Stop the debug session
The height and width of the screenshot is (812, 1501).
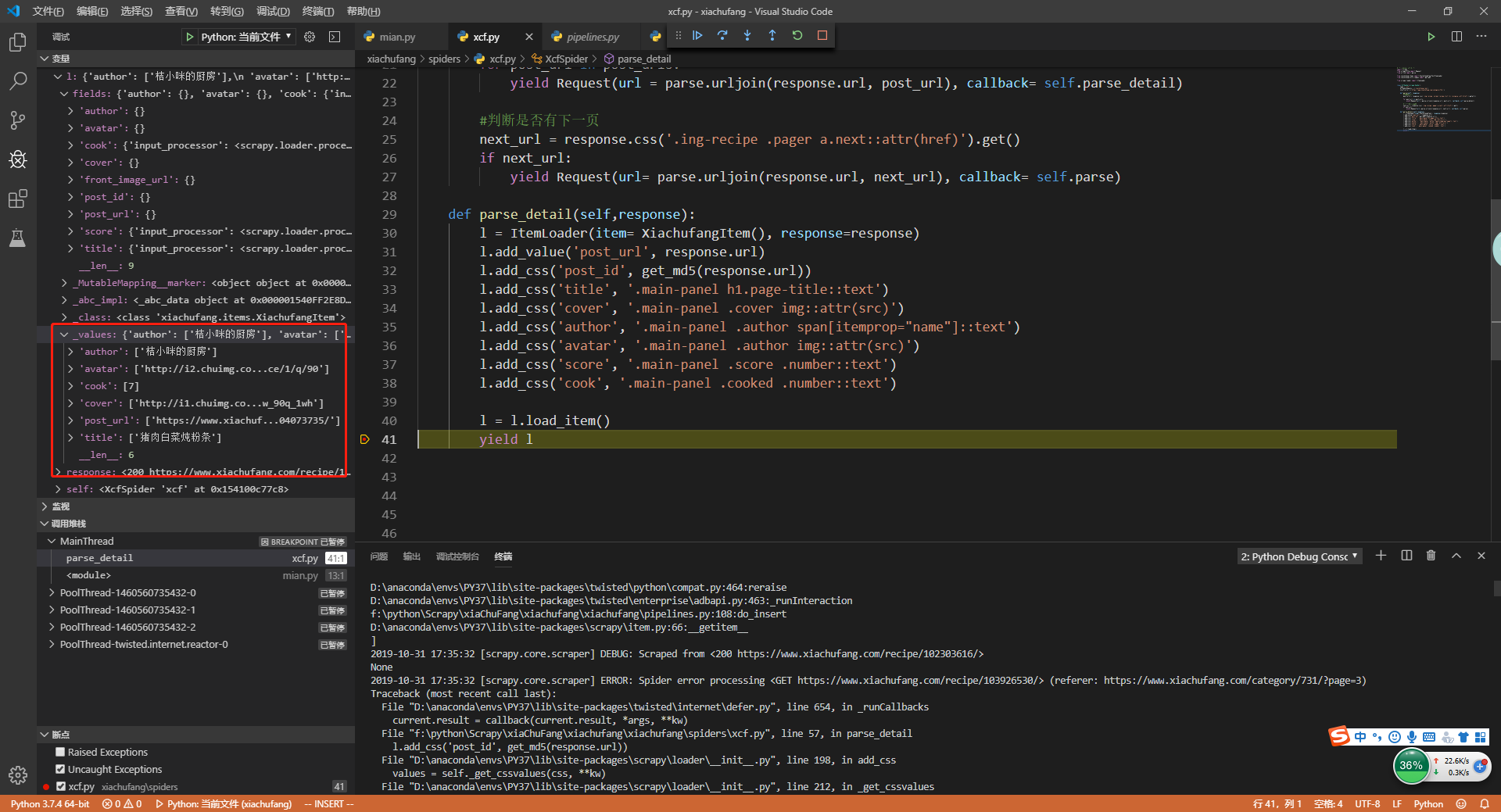822,35
